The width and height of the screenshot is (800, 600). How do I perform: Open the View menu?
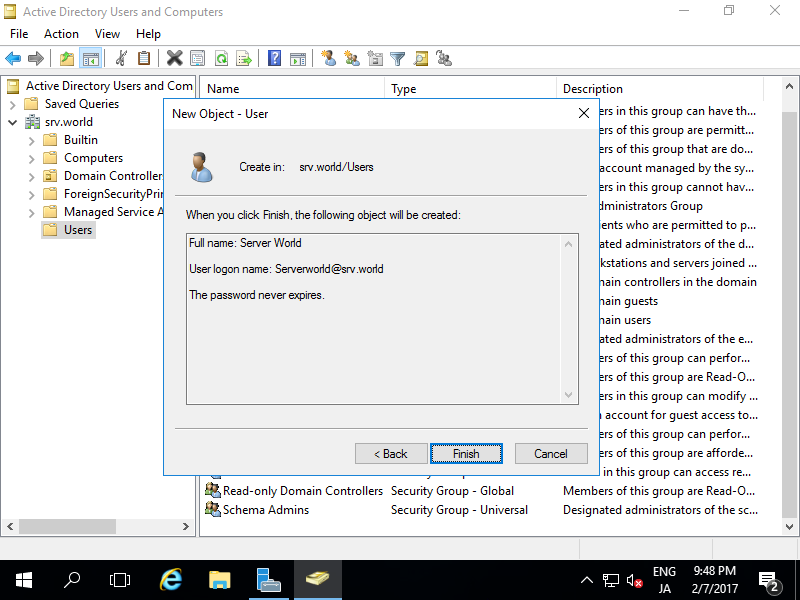(107, 34)
